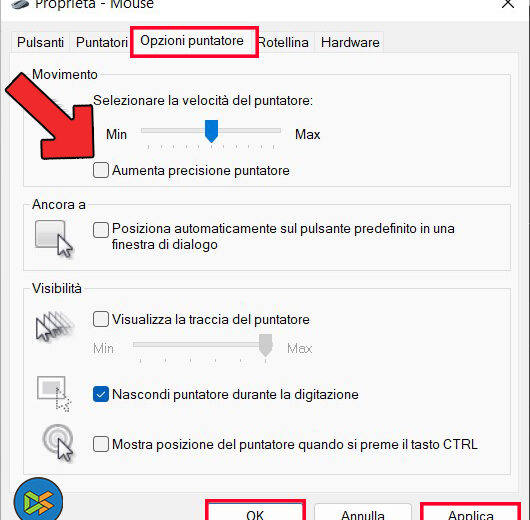Click the round blue logo badge
This screenshot has height=520, width=530.
(38, 499)
